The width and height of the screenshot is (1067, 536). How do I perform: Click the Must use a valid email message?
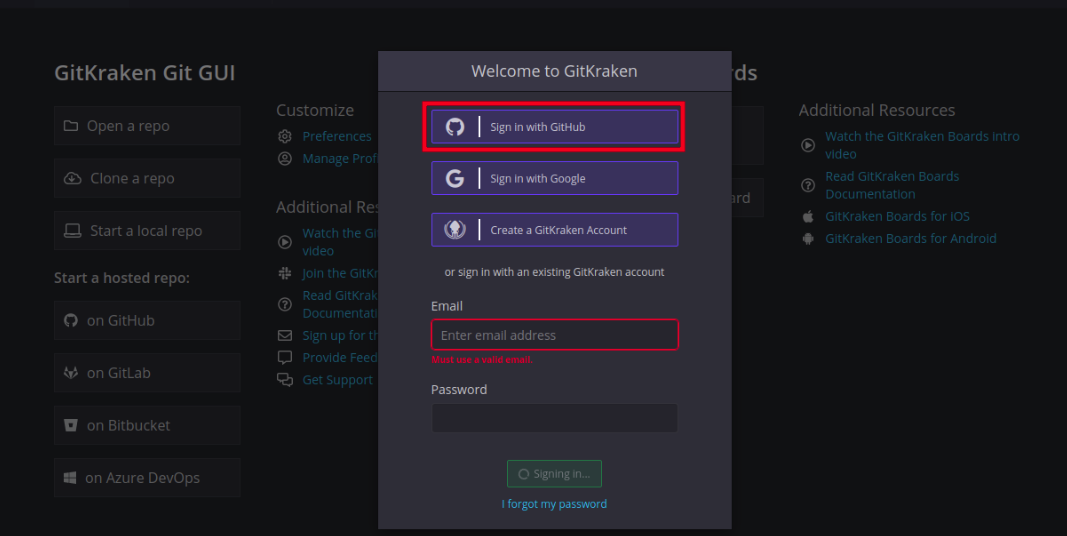(x=482, y=359)
